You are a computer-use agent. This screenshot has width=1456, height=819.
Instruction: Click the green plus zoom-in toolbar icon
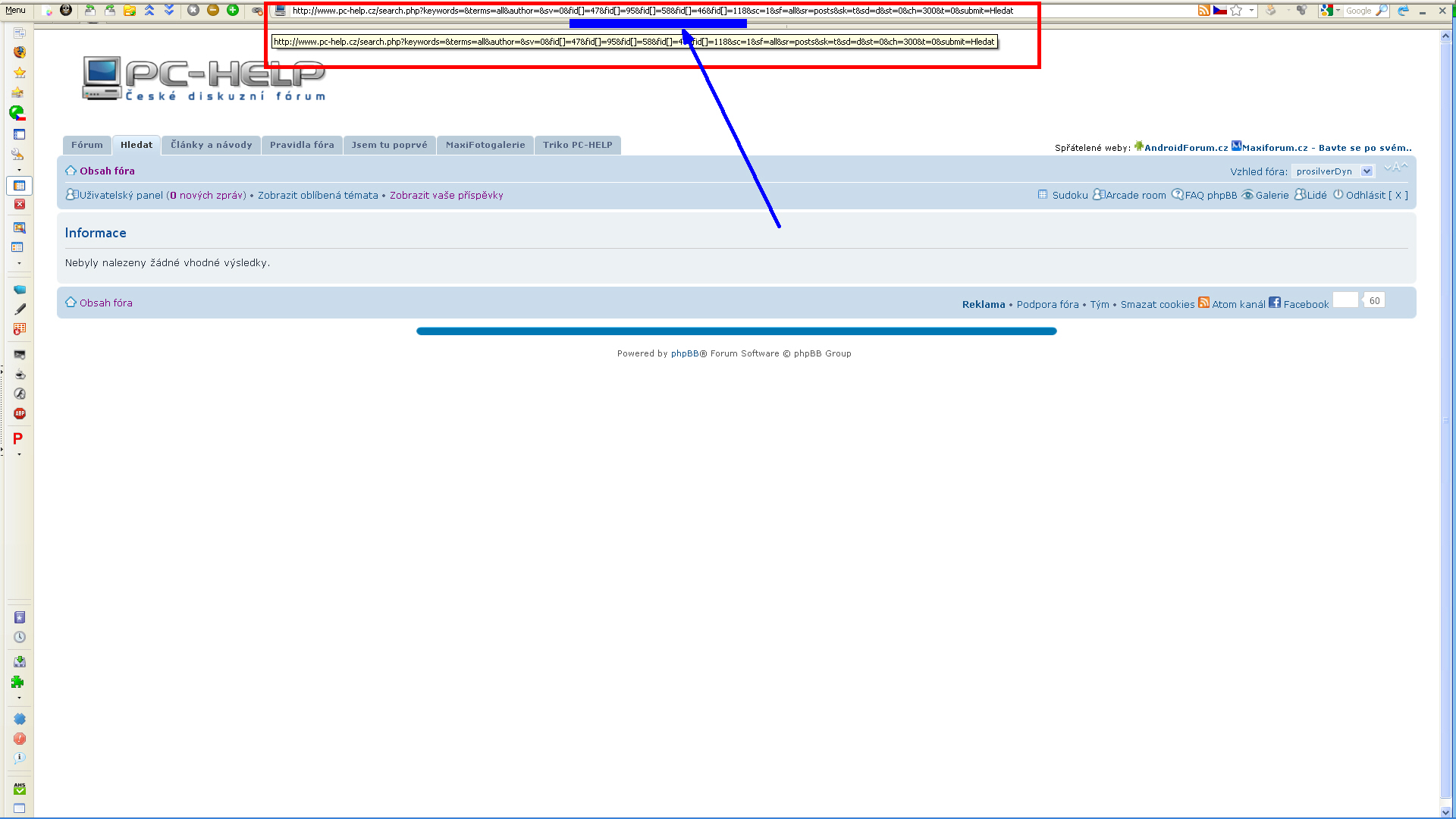pos(233,10)
